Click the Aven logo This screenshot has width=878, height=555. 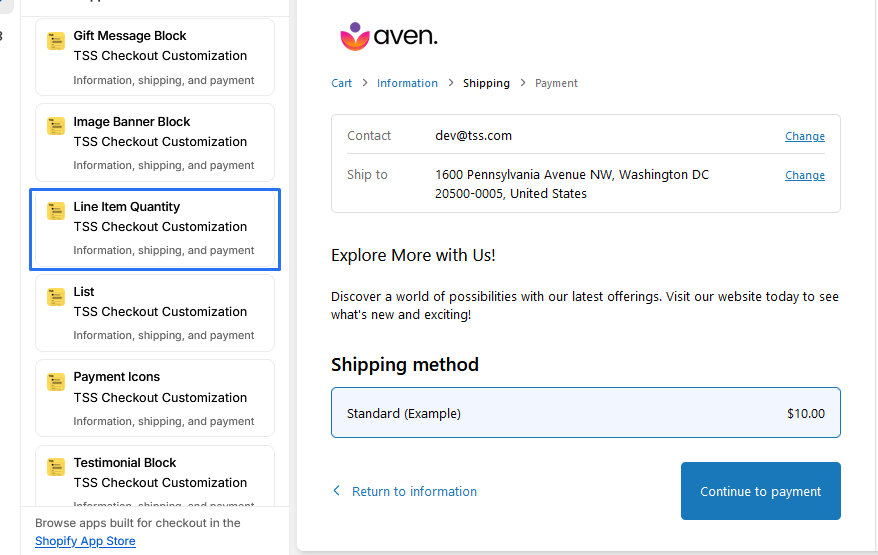point(388,37)
